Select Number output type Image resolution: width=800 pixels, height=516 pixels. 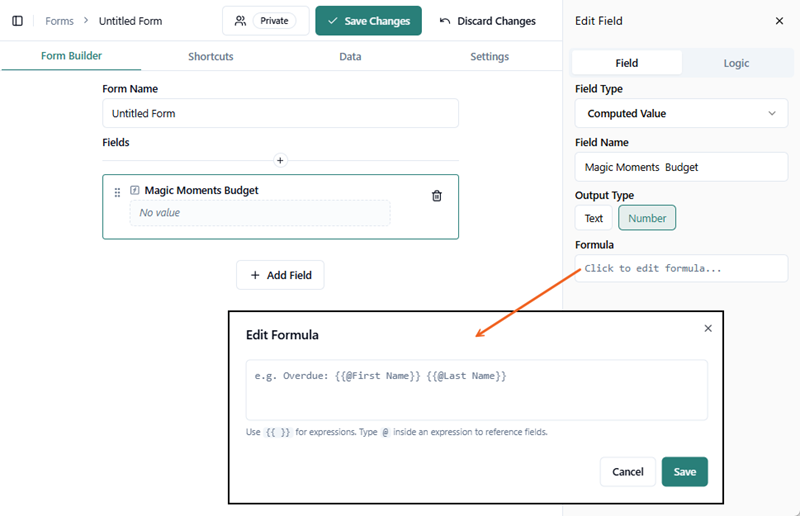click(647, 218)
